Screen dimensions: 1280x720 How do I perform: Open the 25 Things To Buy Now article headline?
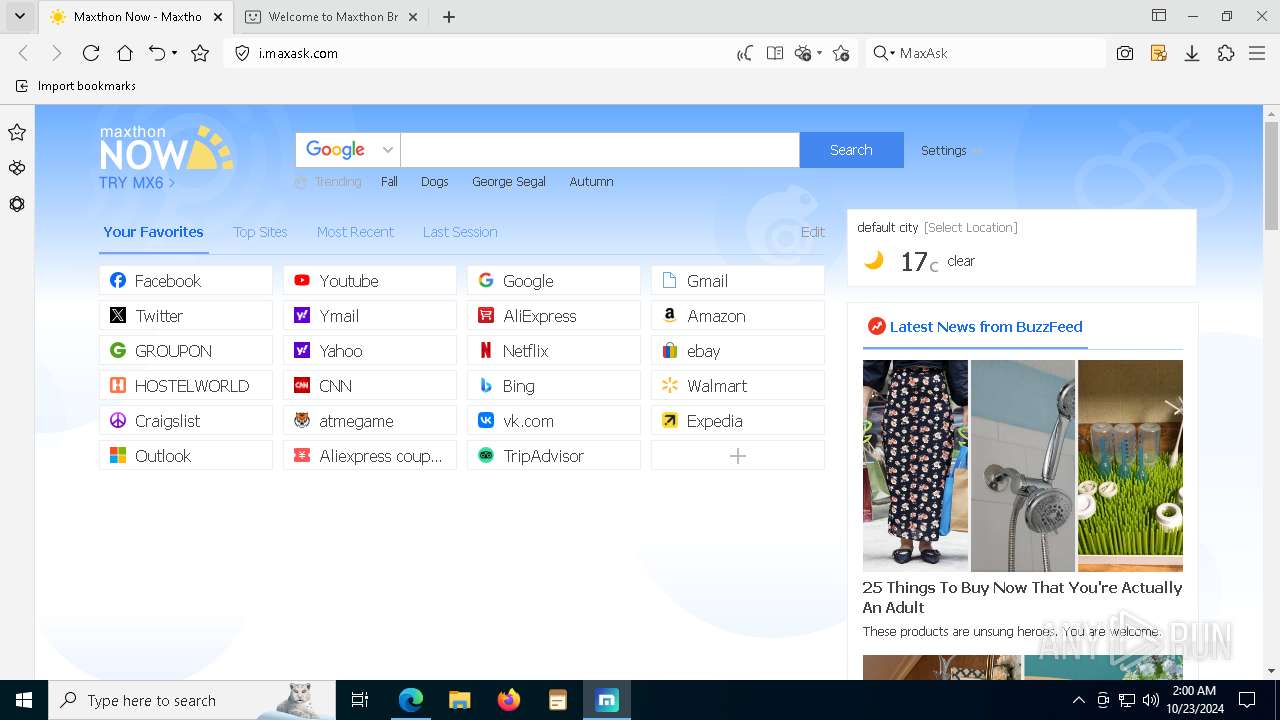pyautogui.click(x=1022, y=597)
